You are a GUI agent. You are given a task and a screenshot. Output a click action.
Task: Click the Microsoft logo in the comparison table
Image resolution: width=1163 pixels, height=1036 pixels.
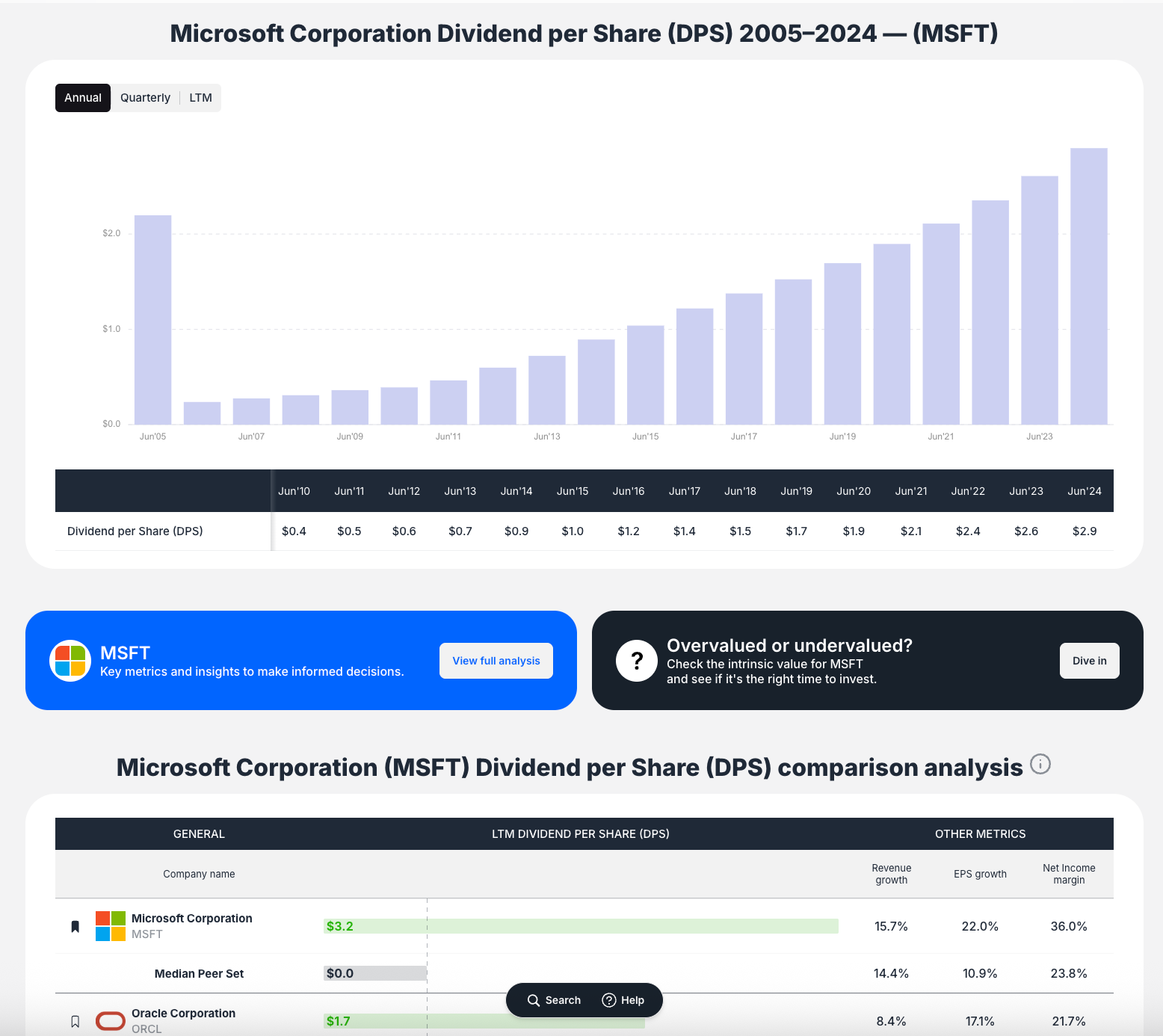[x=111, y=926]
